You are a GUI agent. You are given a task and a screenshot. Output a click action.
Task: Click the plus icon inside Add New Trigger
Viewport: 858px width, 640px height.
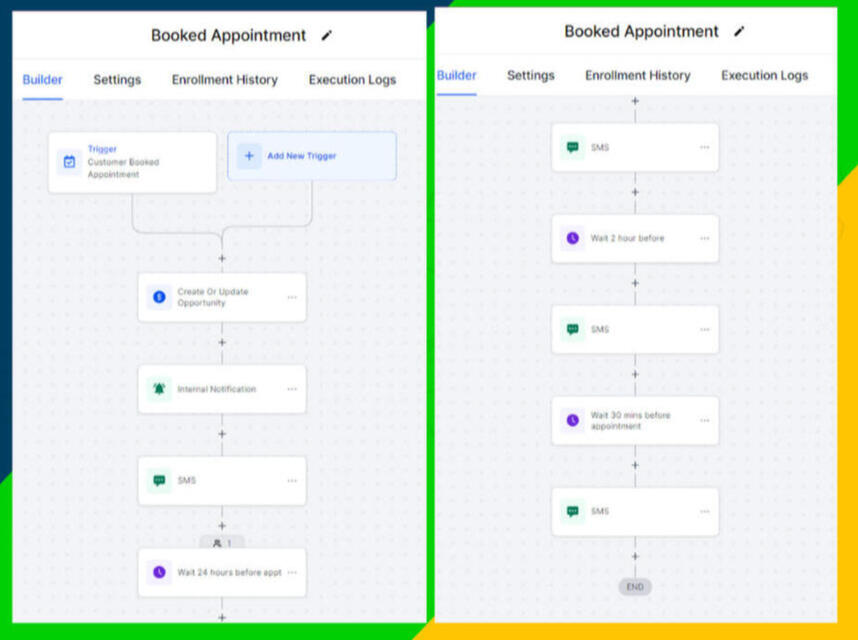click(248, 156)
